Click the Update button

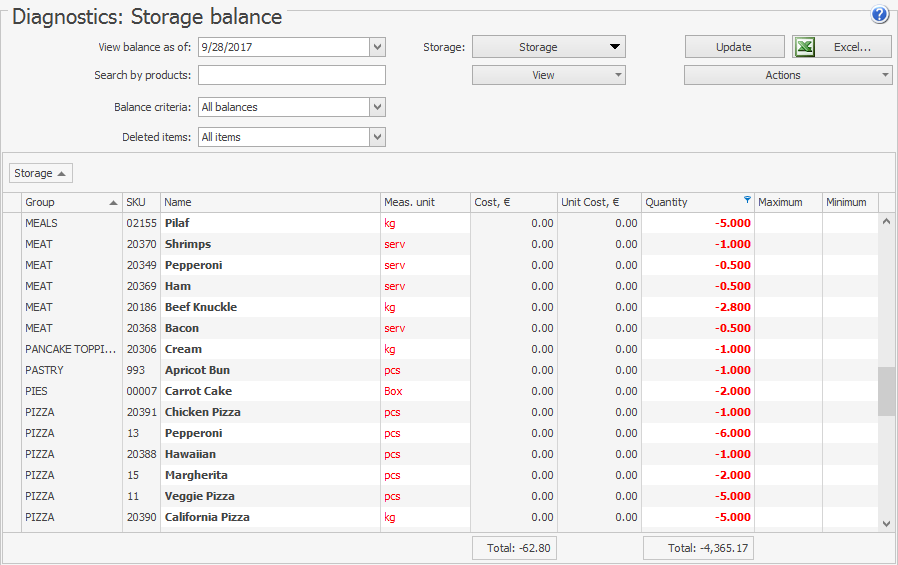click(734, 47)
